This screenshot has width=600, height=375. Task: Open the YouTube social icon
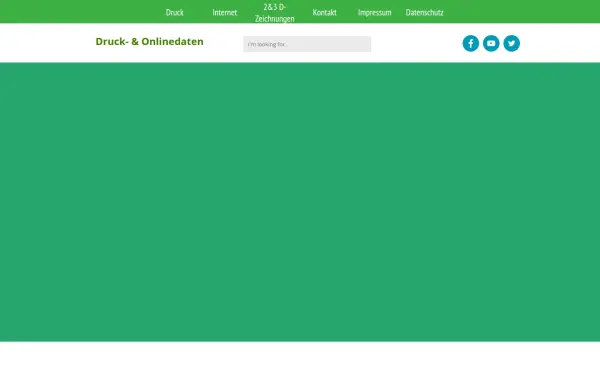[491, 43]
